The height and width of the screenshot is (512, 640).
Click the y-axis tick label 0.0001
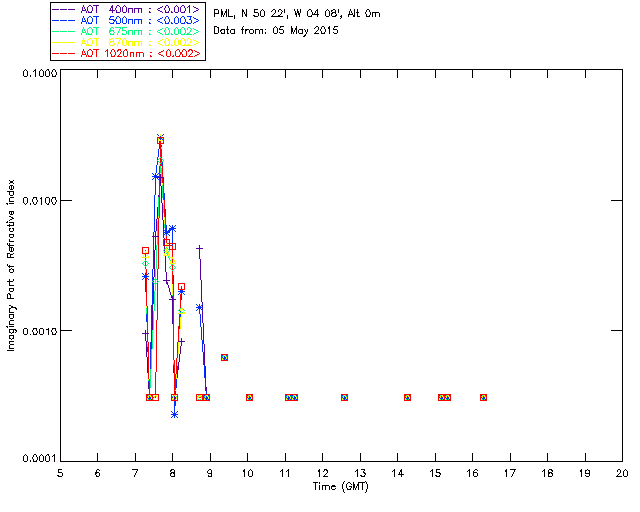point(40,459)
